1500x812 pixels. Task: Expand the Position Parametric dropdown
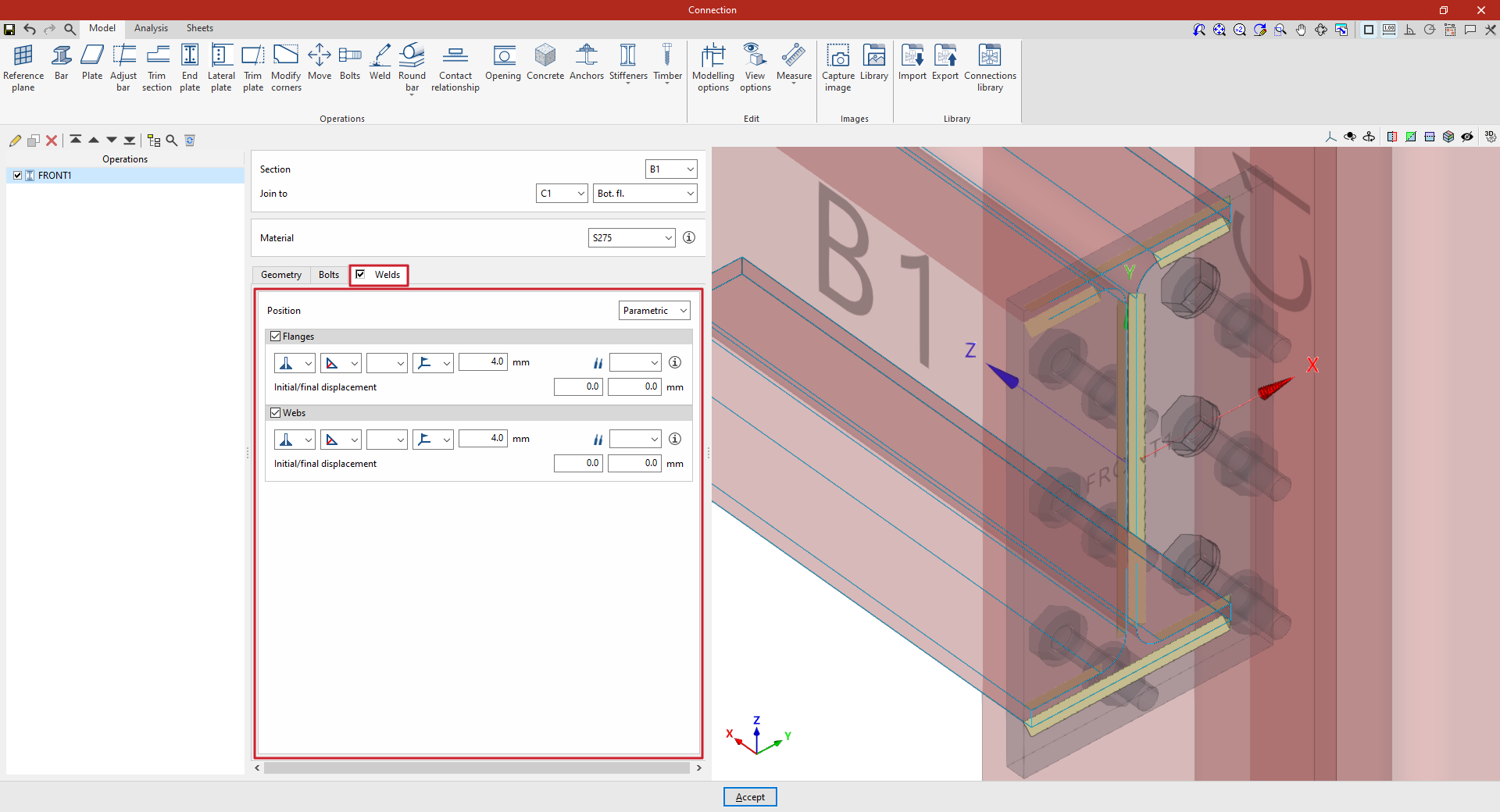(x=655, y=311)
